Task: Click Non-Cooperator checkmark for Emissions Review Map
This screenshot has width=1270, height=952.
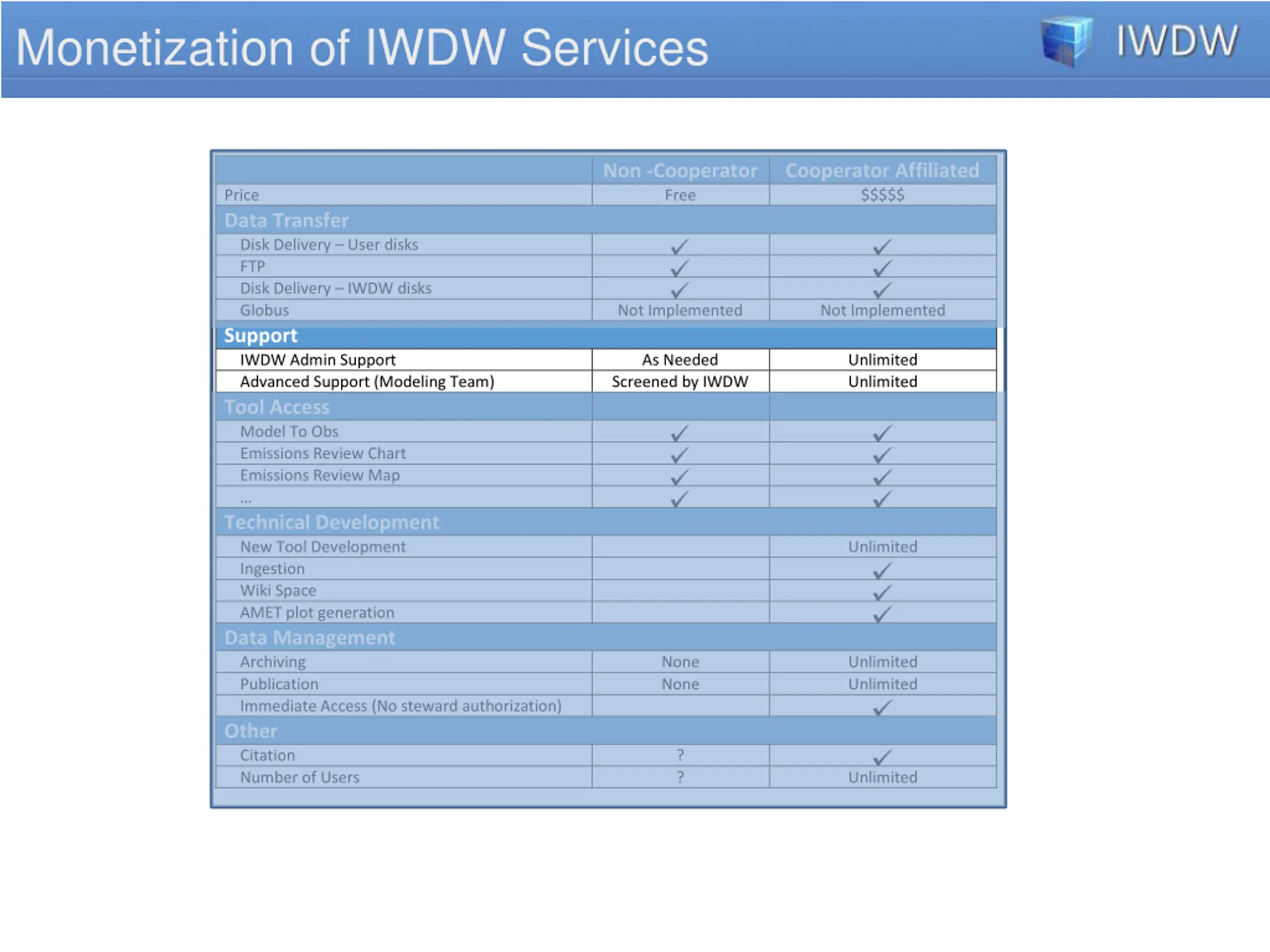Action: pyautogui.click(x=679, y=477)
